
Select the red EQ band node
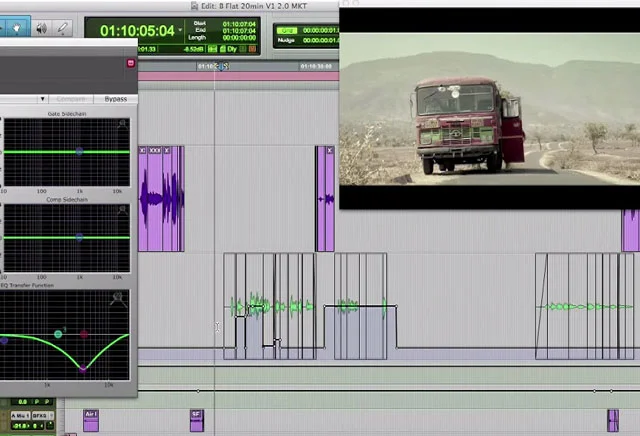pos(84,334)
